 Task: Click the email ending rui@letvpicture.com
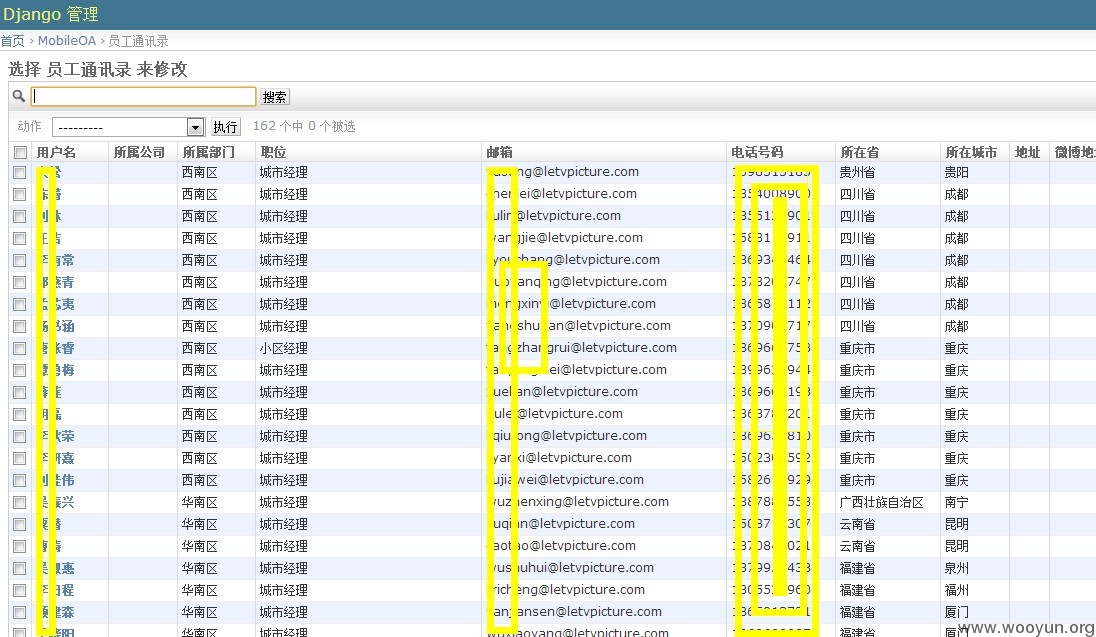coord(582,348)
